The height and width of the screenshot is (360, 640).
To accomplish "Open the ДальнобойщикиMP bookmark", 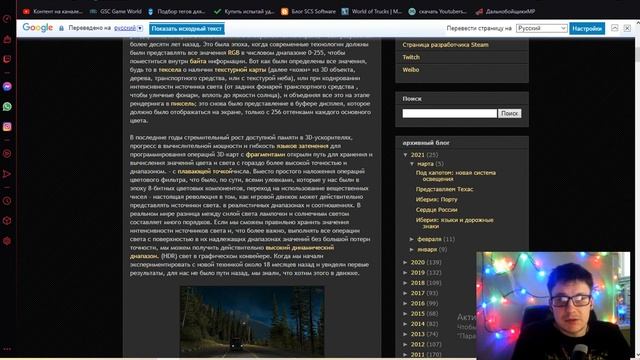I will [505, 11].
